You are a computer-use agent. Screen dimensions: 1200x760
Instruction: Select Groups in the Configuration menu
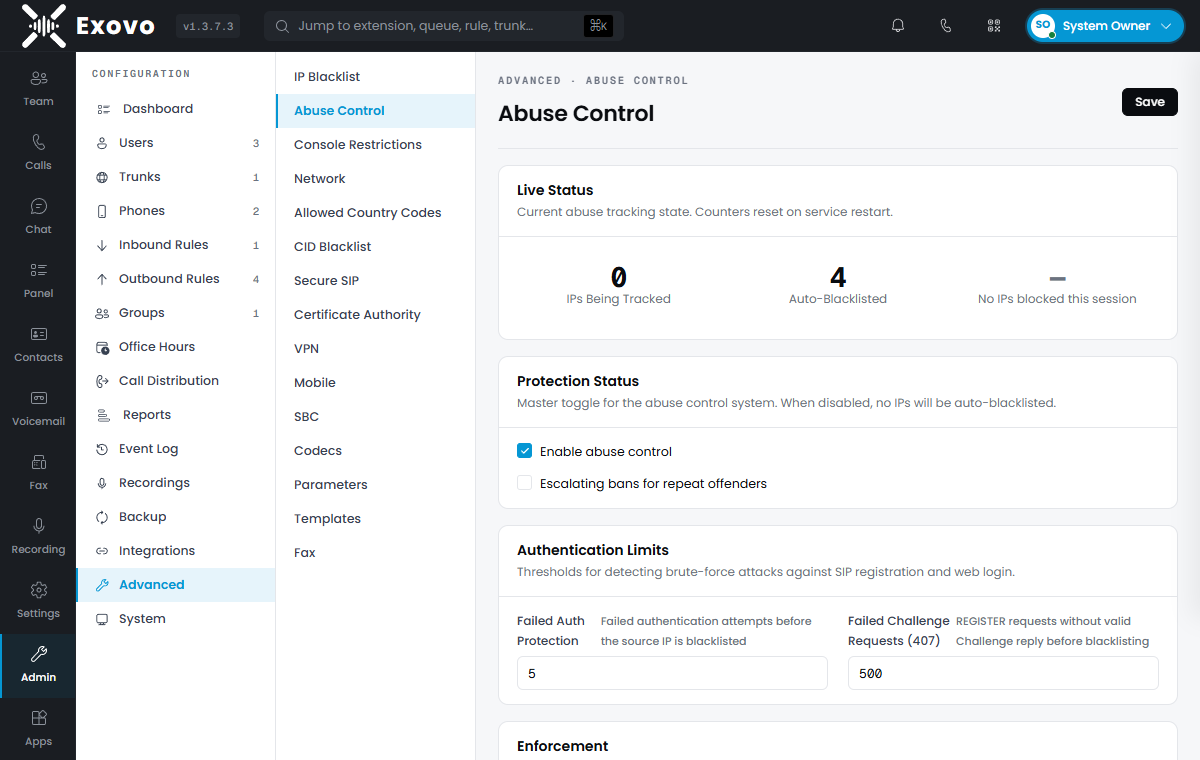pyautogui.click(x=176, y=313)
